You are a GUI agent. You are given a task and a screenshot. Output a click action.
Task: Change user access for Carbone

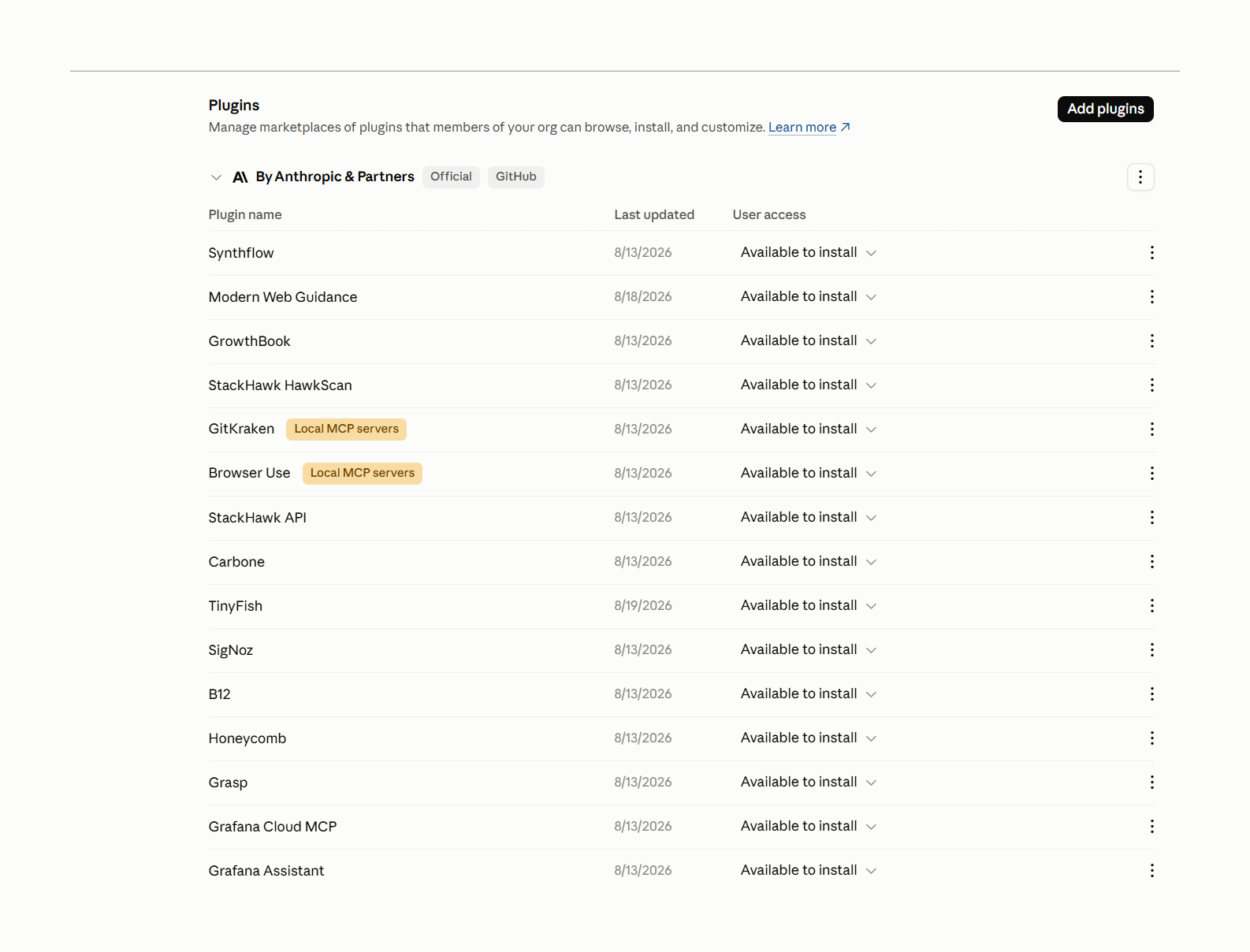(x=808, y=562)
